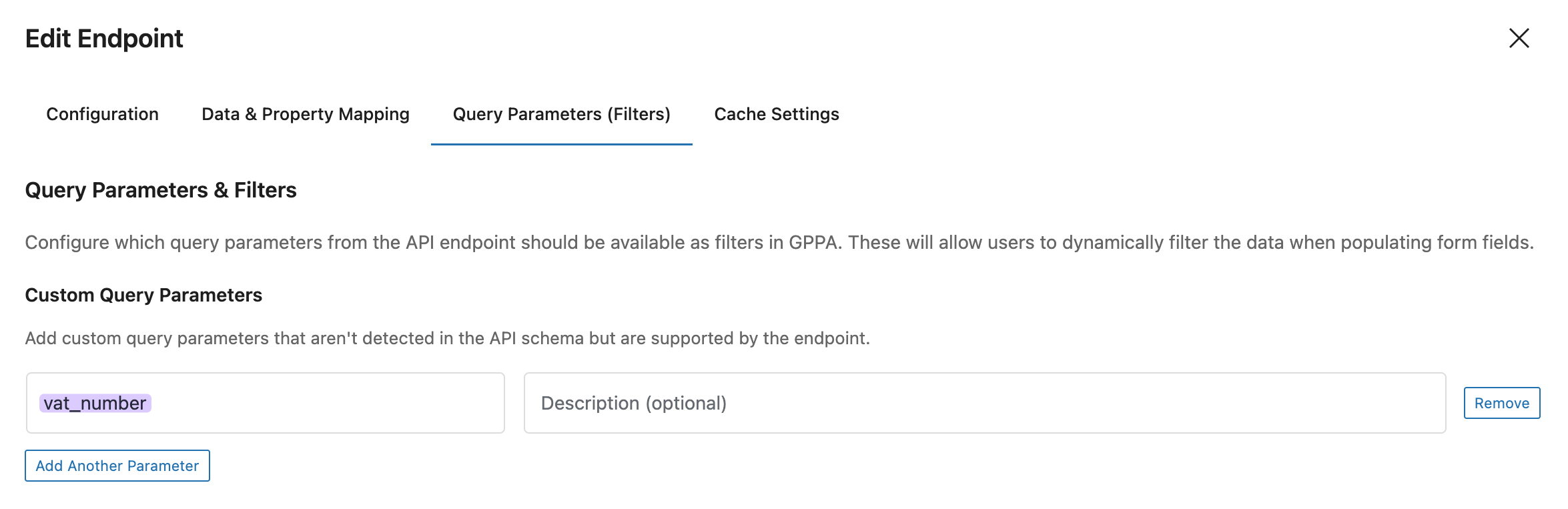Click the highlighted vat_number text
This screenshot has height=509, width=1568.
pyautogui.click(x=95, y=403)
